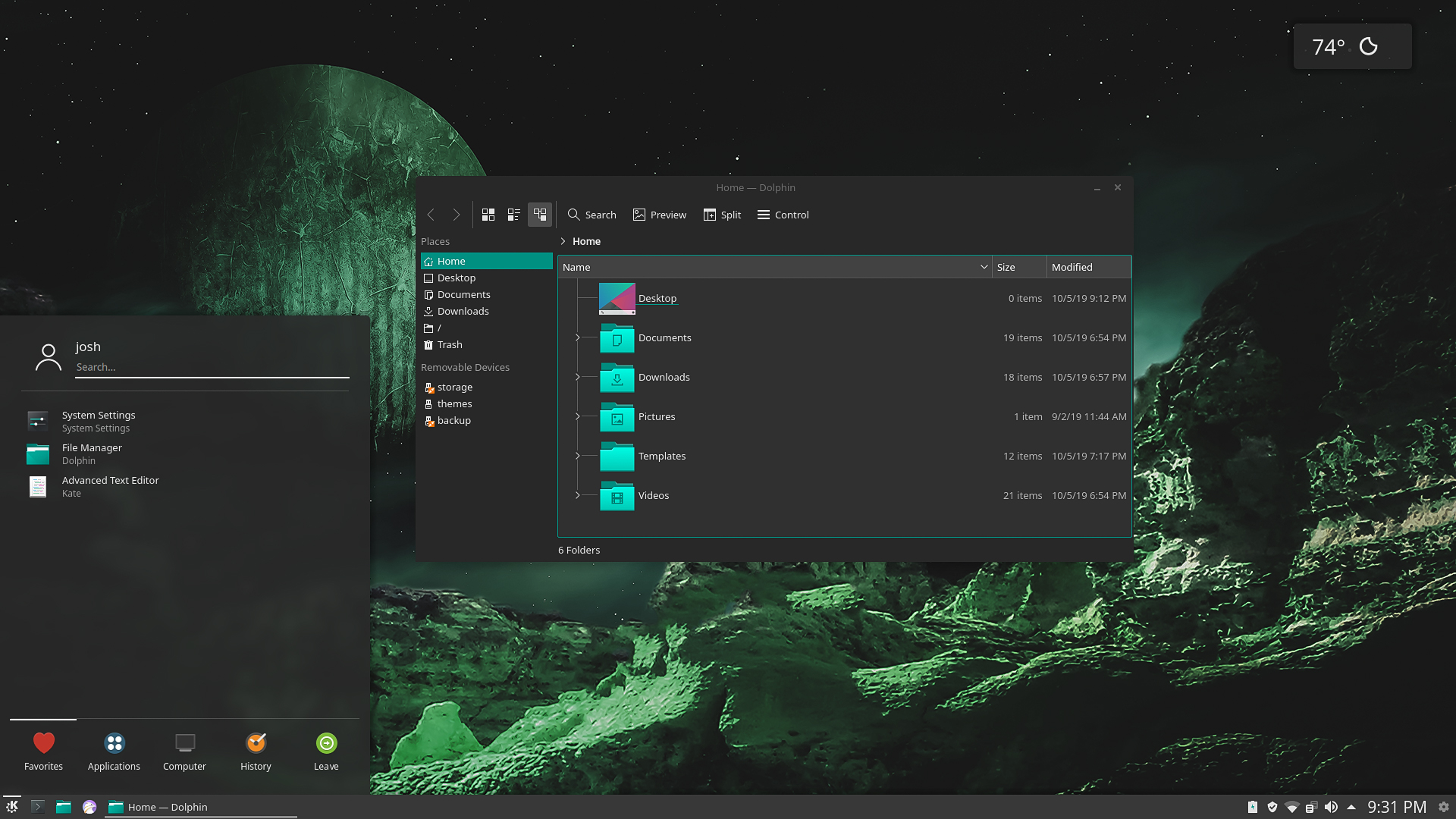Open the security shield tray icon
The height and width of the screenshot is (819, 1456).
(1272, 808)
